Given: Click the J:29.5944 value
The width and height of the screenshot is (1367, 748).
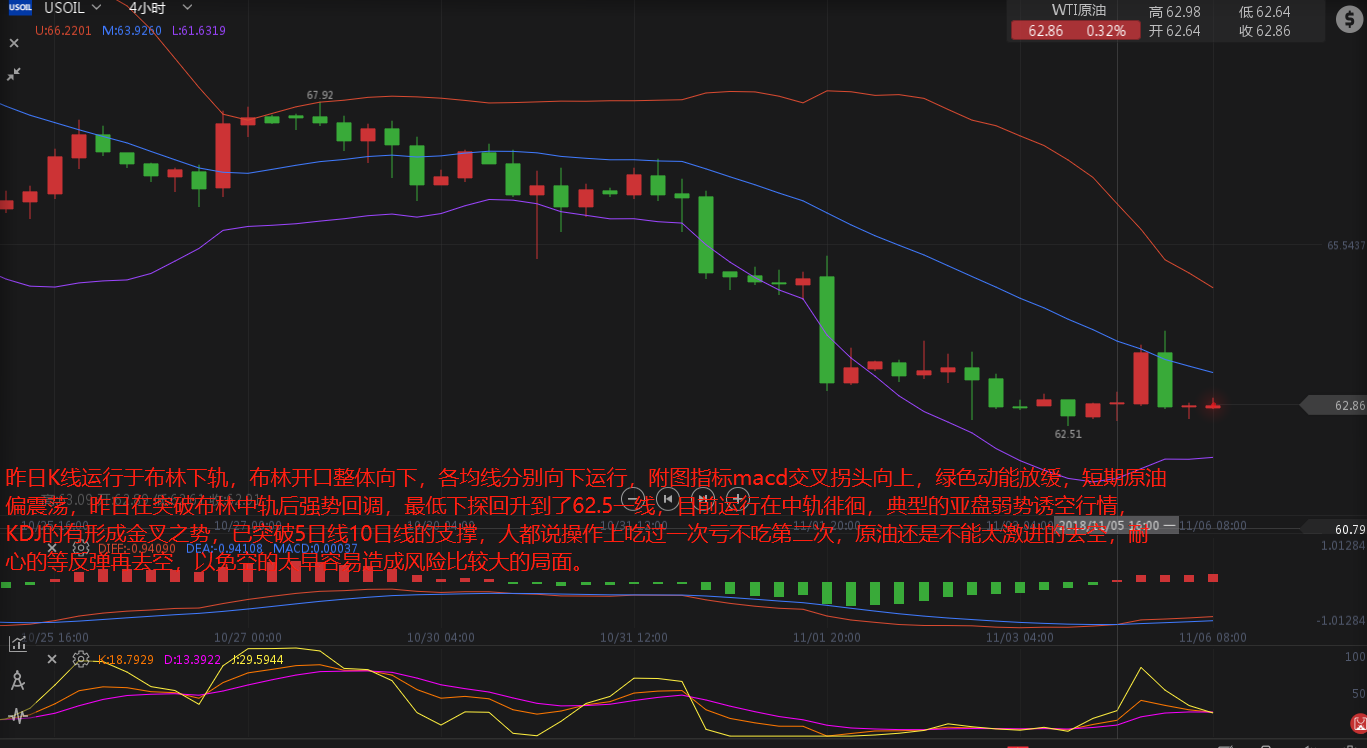Looking at the screenshot, I should [257, 659].
